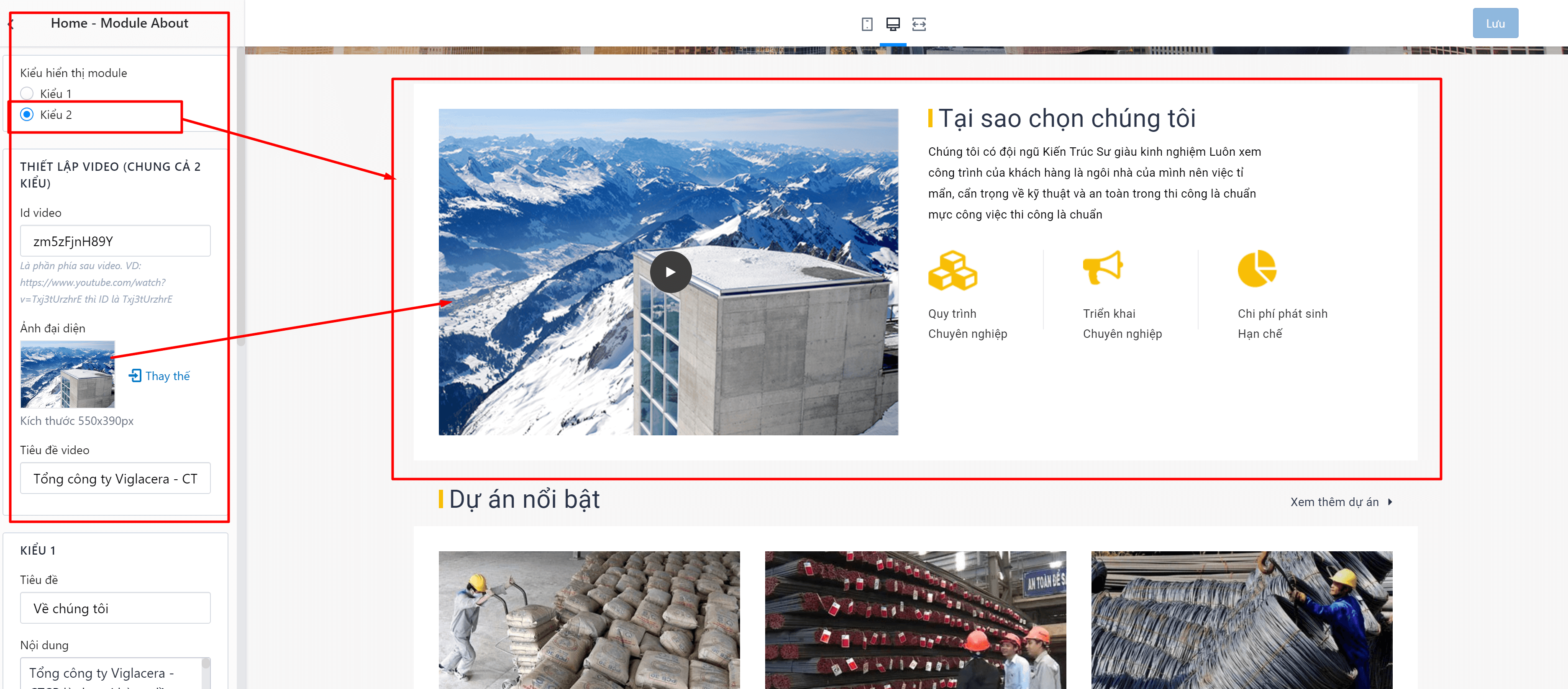Select desktop preview icon
1568x689 pixels.
892,24
